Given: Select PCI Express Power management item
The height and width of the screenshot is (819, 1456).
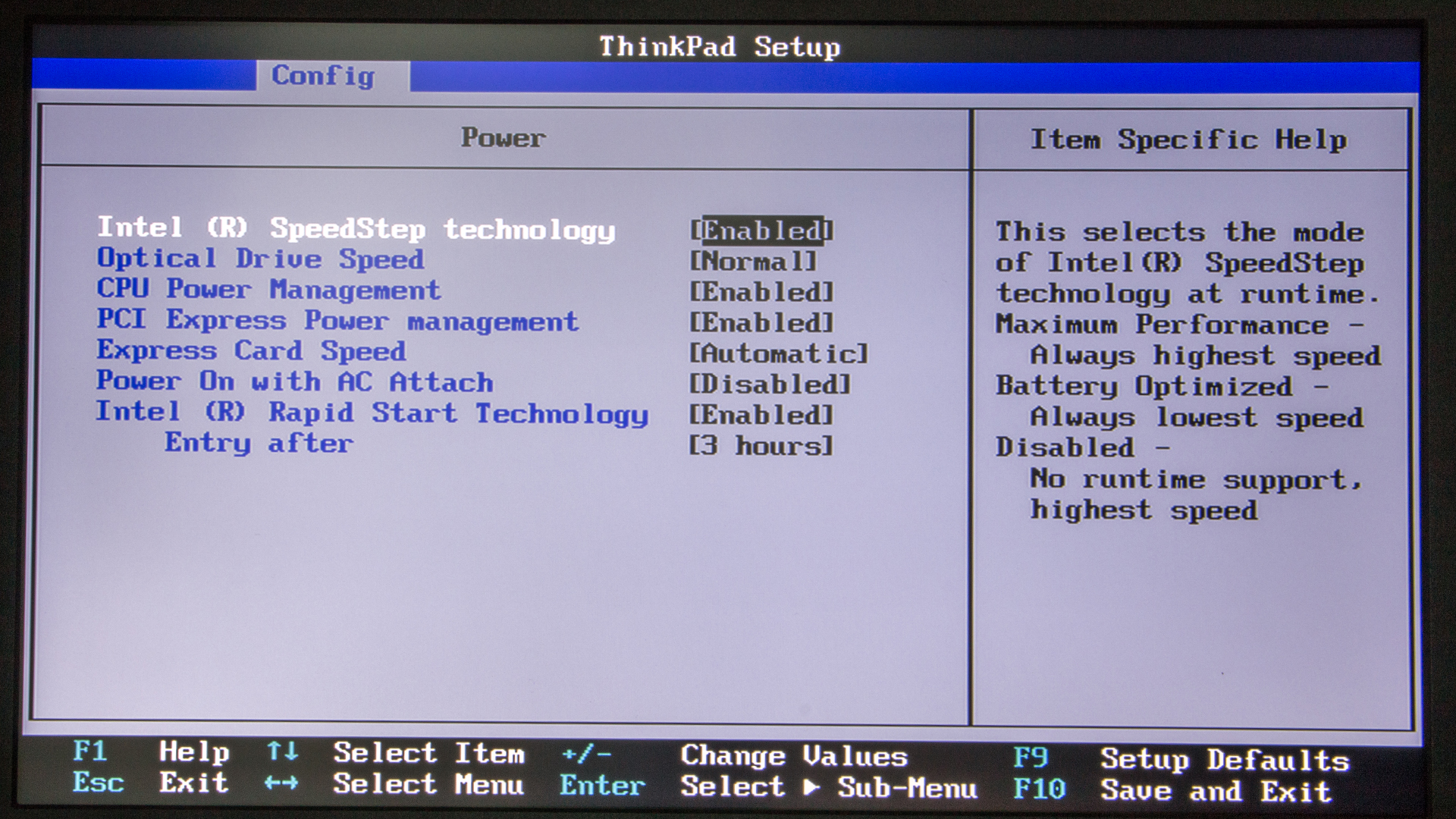Looking at the screenshot, I should pyautogui.click(x=337, y=321).
